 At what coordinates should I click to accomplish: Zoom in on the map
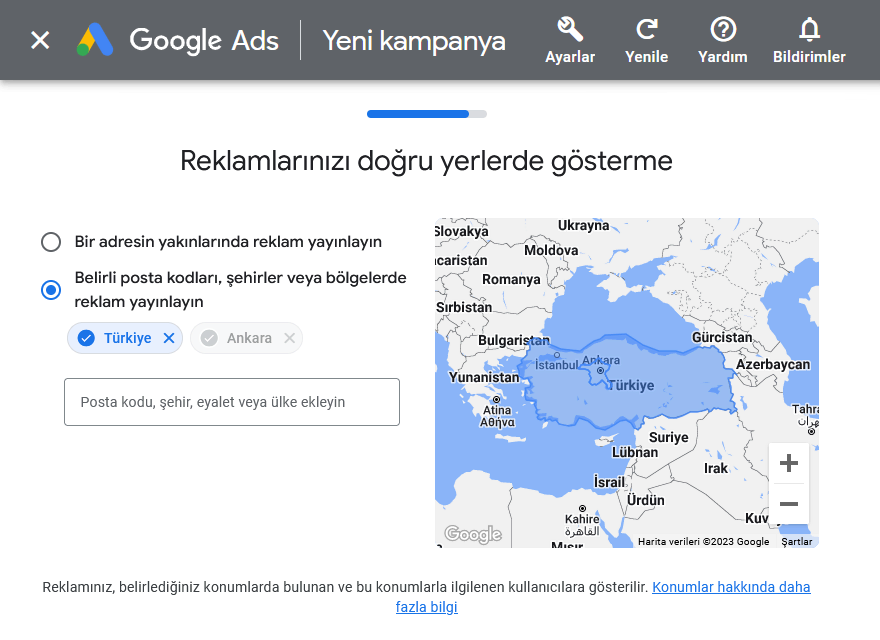(x=789, y=463)
